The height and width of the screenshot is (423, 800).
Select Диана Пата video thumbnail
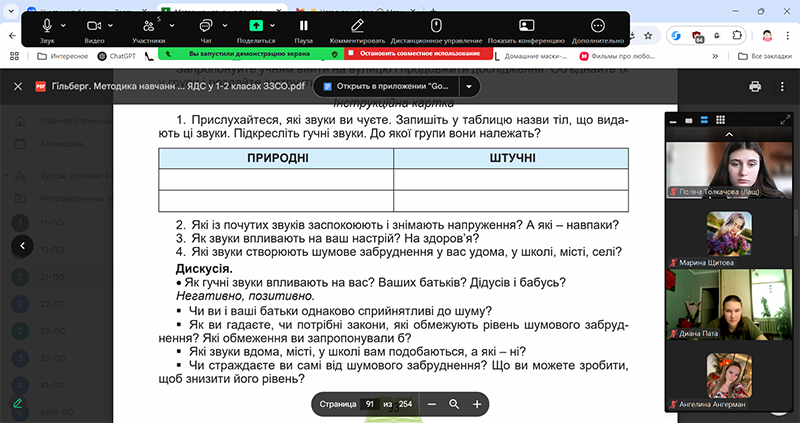point(729,305)
